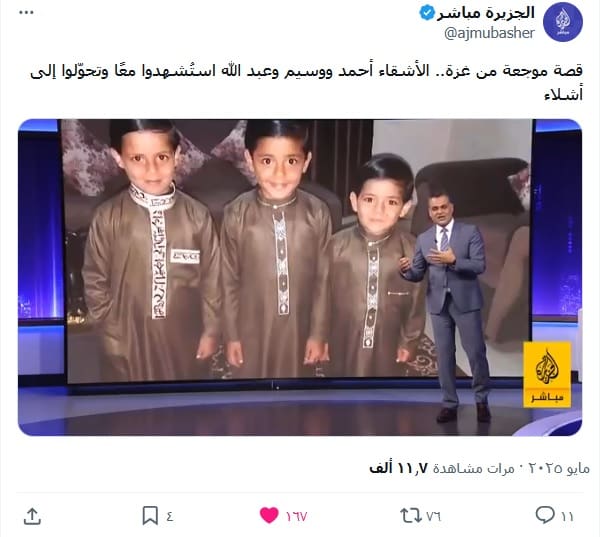Click the blue verified badge

coord(427,13)
